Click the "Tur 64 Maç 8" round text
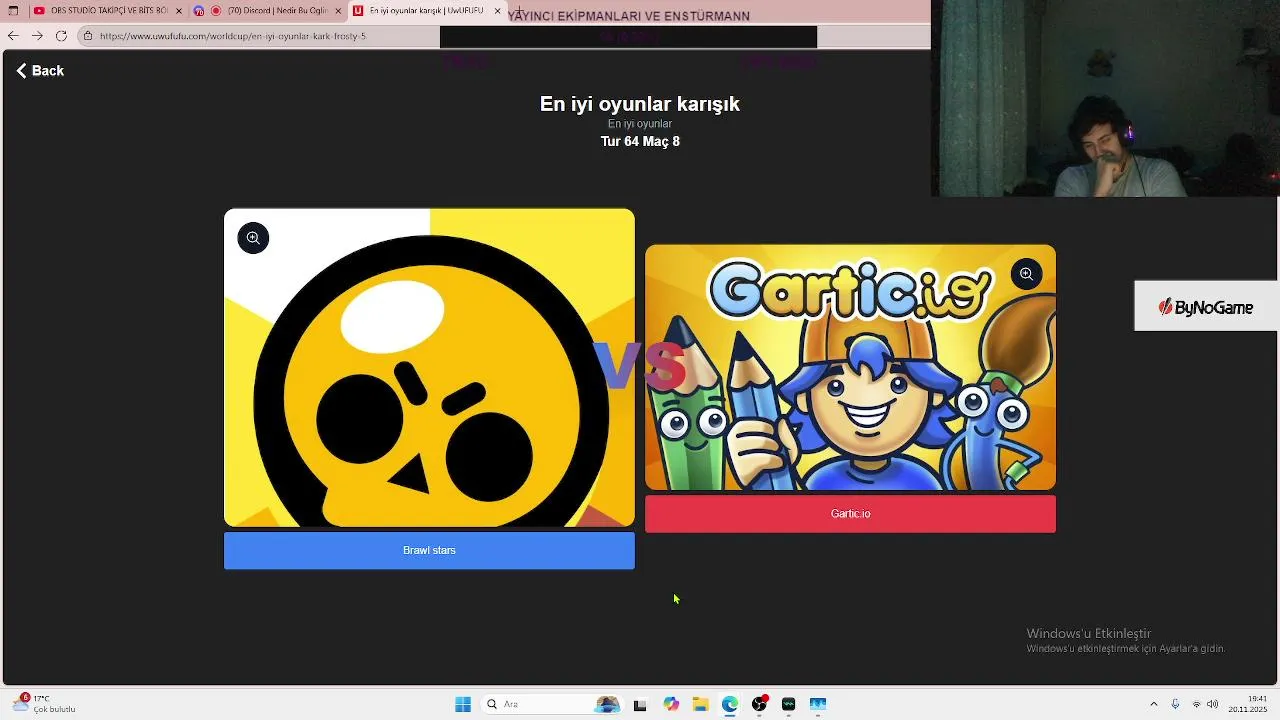The width and height of the screenshot is (1280, 720). click(640, 141)
